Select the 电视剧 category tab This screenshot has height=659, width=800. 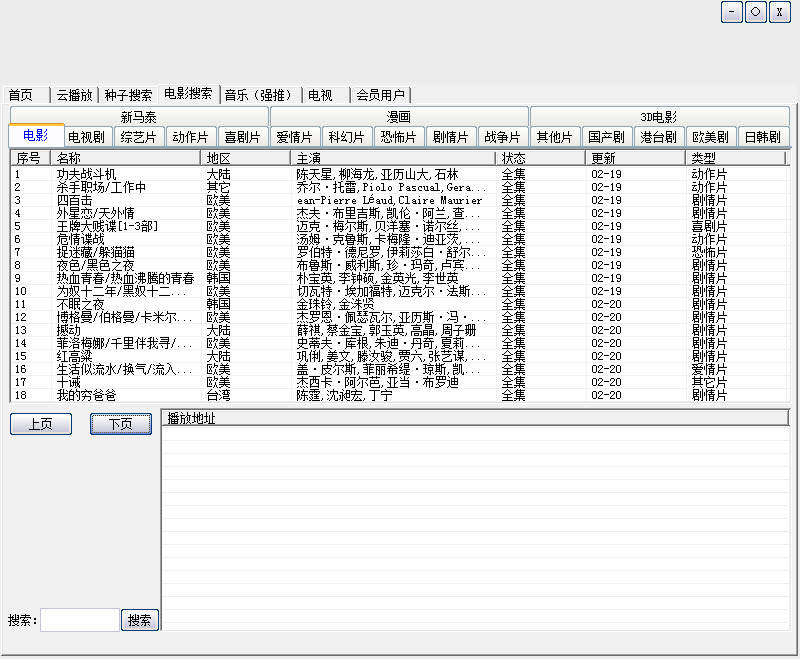(89, 137)
